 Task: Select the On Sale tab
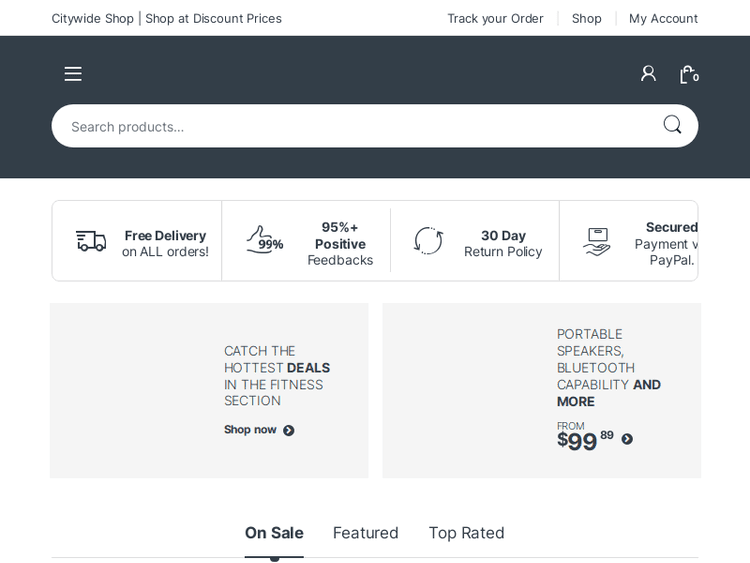point(274,533)
